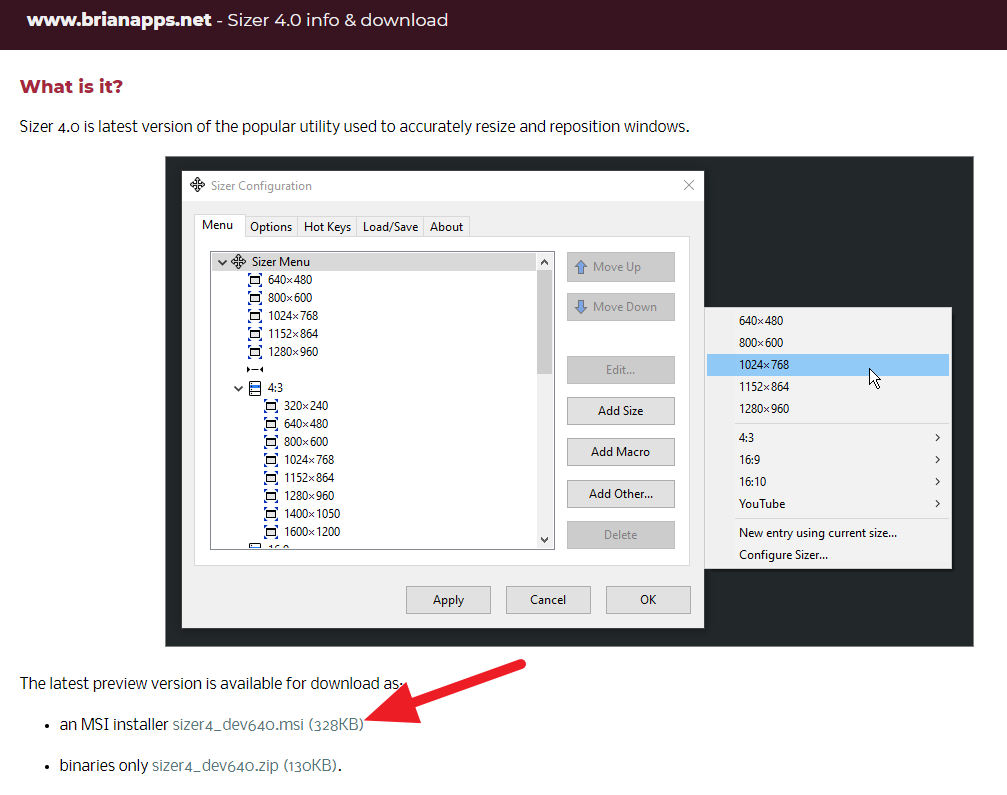Click the icon beside 1400×1050 entry
The image size is (1007, 795).
tap(271, 514)
